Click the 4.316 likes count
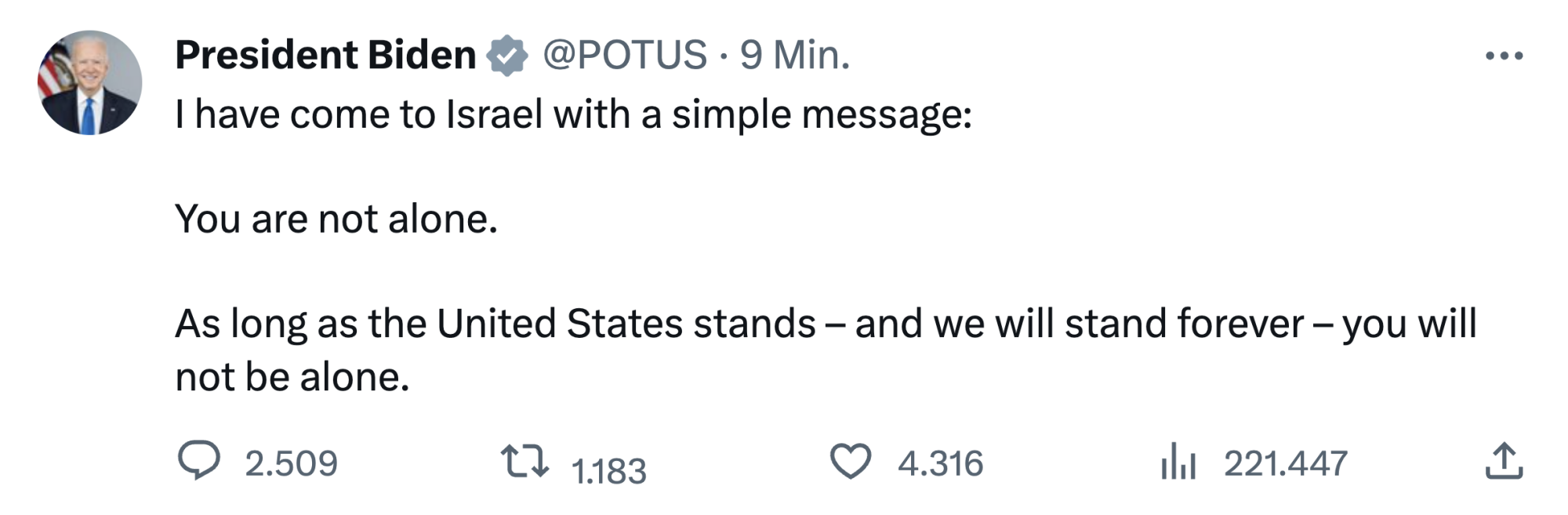Screen dimensions: 1568x515 click(x=940, y=463)
